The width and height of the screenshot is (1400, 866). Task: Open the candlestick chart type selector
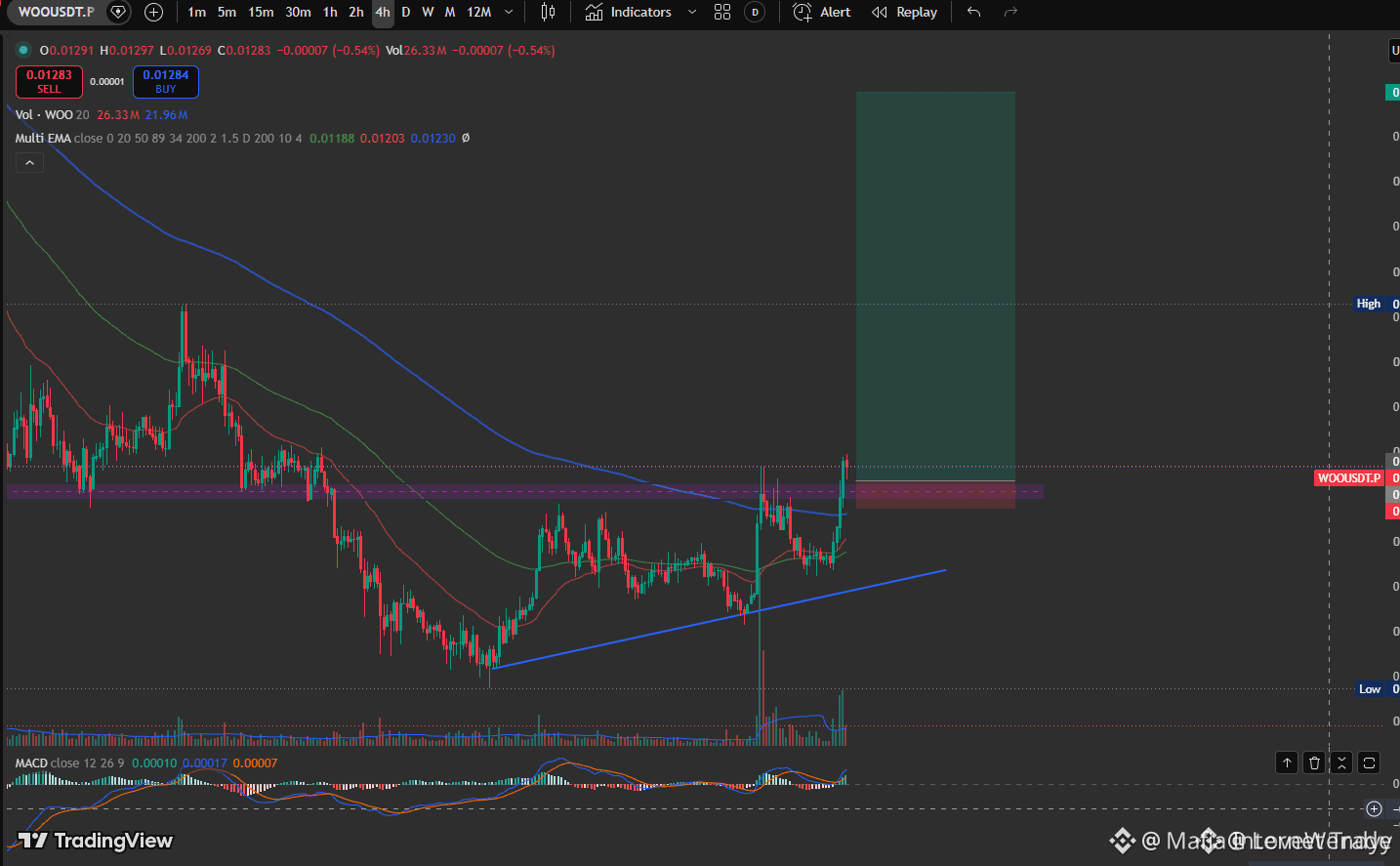click(548, 12)
